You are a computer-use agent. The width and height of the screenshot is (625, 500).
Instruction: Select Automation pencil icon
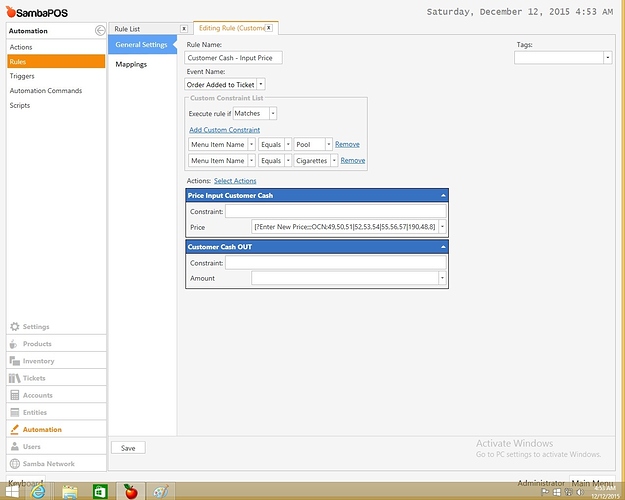15,429
